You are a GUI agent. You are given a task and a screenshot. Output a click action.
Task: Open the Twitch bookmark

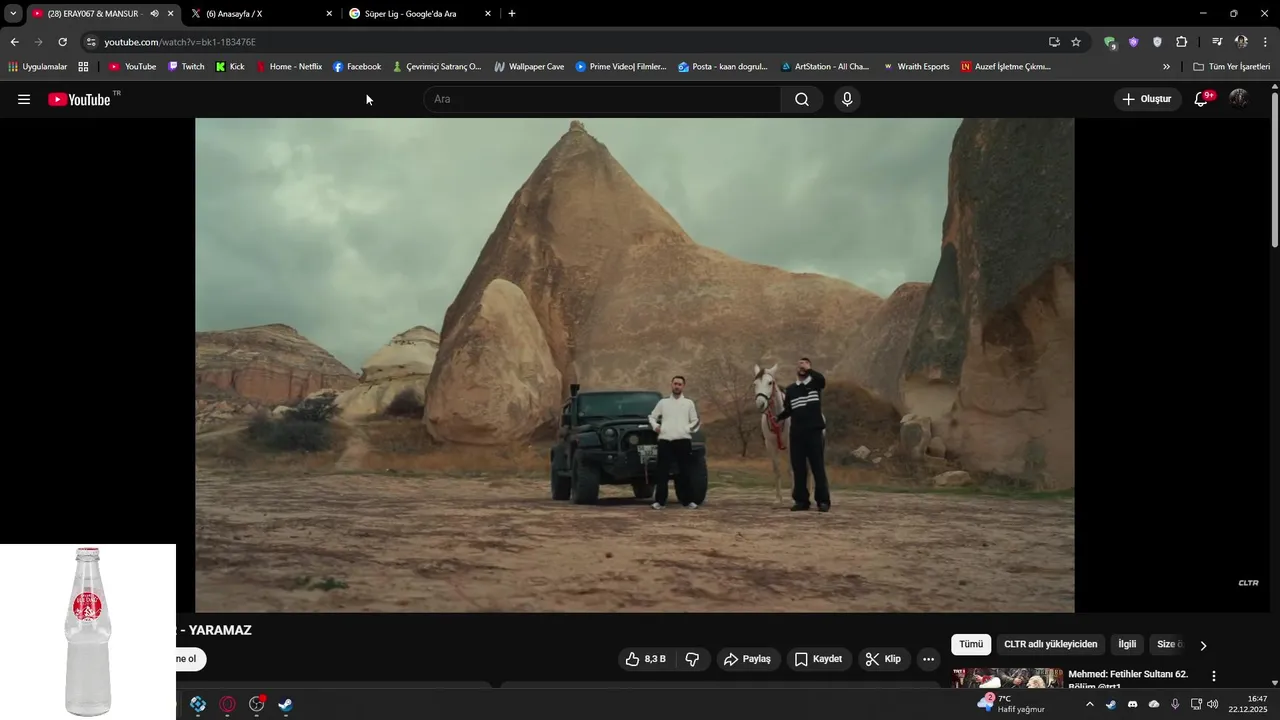pyautogui.click(x=186, y=67)
